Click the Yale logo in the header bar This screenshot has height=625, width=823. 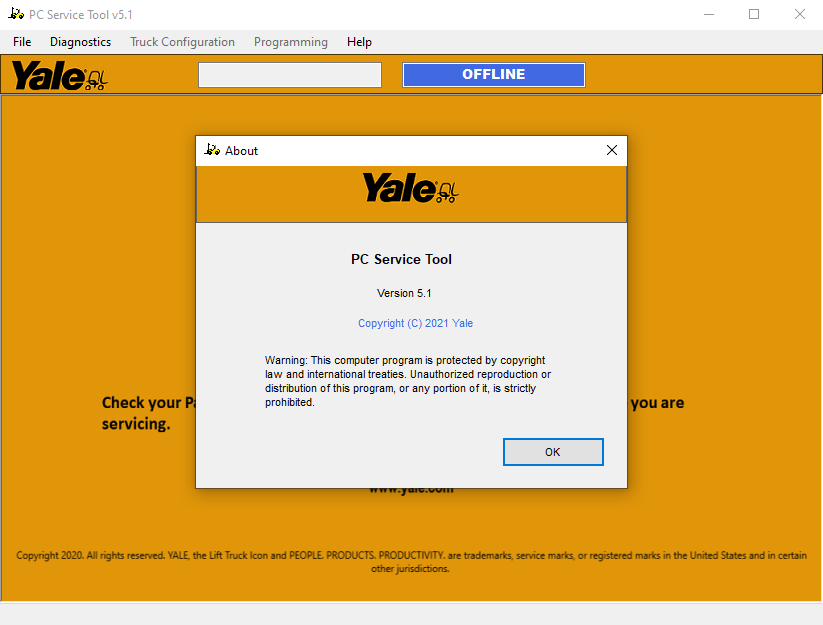pos(59,76)
